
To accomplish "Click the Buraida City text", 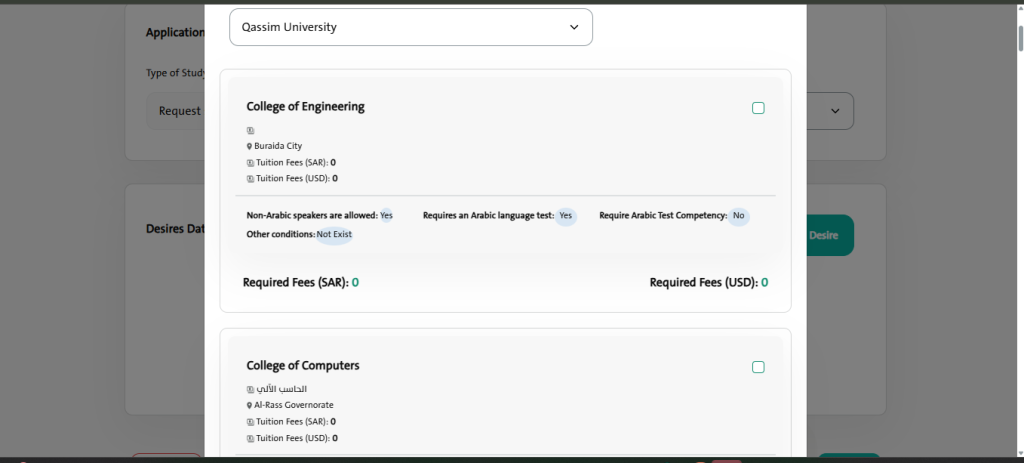I will (x=278, y=146).
